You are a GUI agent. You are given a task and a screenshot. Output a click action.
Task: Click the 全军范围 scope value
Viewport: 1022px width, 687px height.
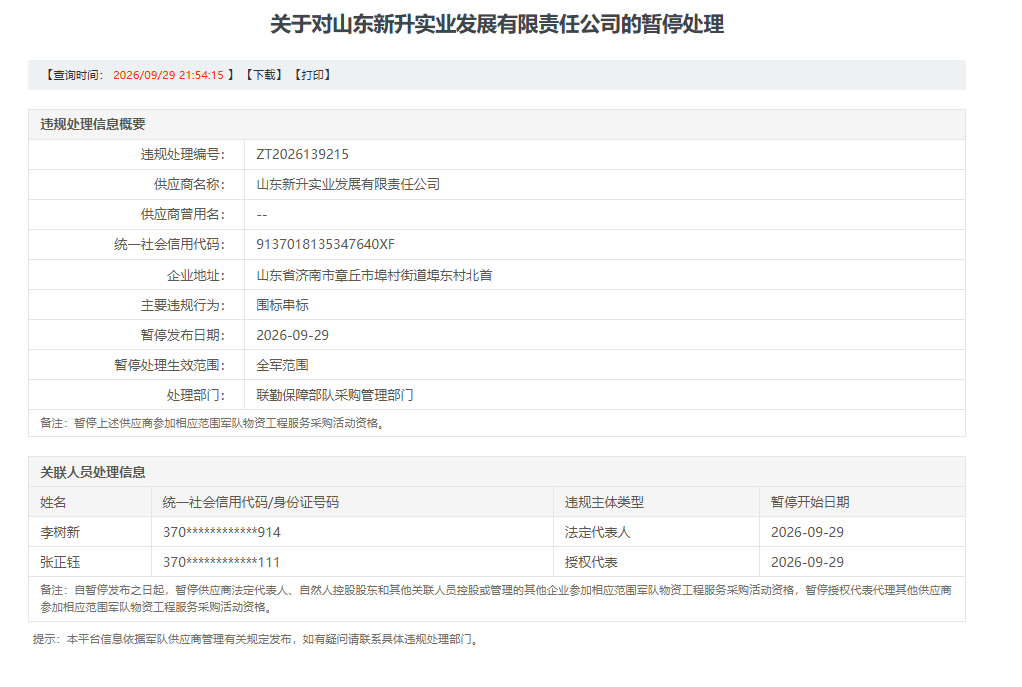[x=282, y=365]
